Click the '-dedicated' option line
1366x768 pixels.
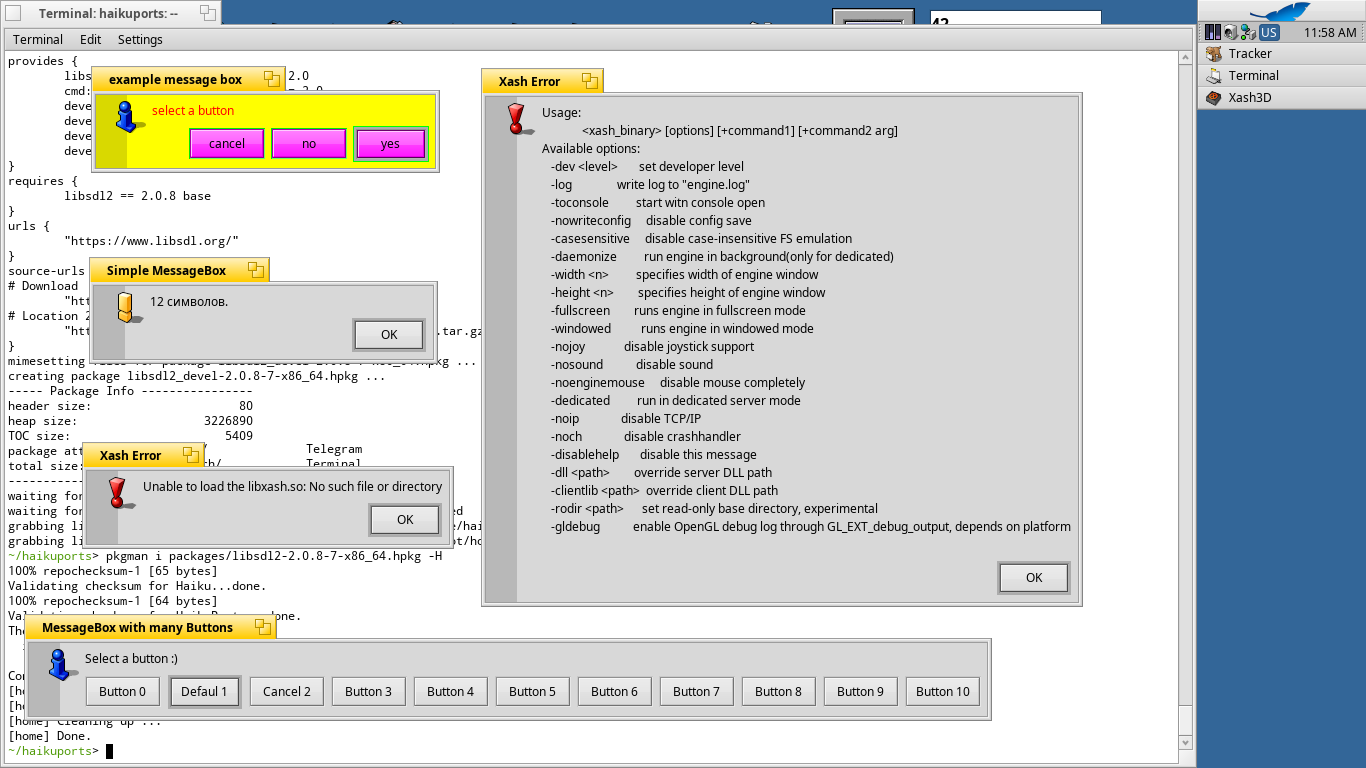pos(676,401)
